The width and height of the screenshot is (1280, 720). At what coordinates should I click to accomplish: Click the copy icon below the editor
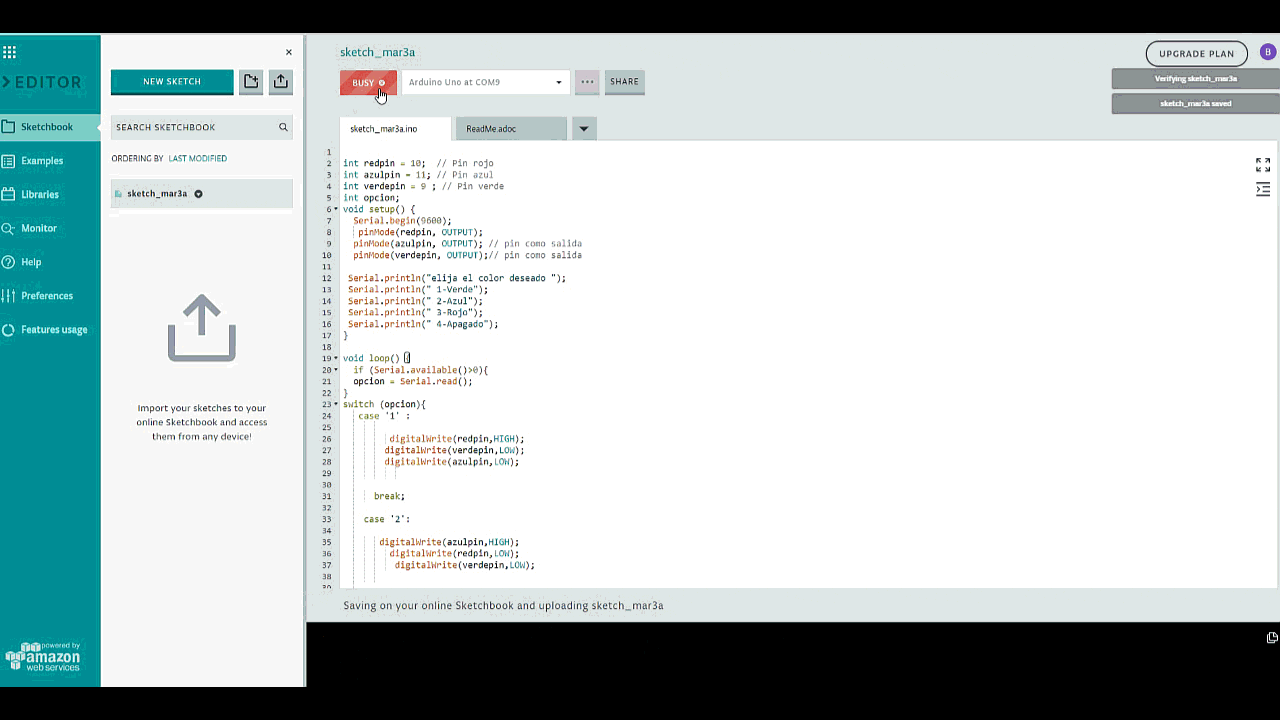coord(1272,637)
